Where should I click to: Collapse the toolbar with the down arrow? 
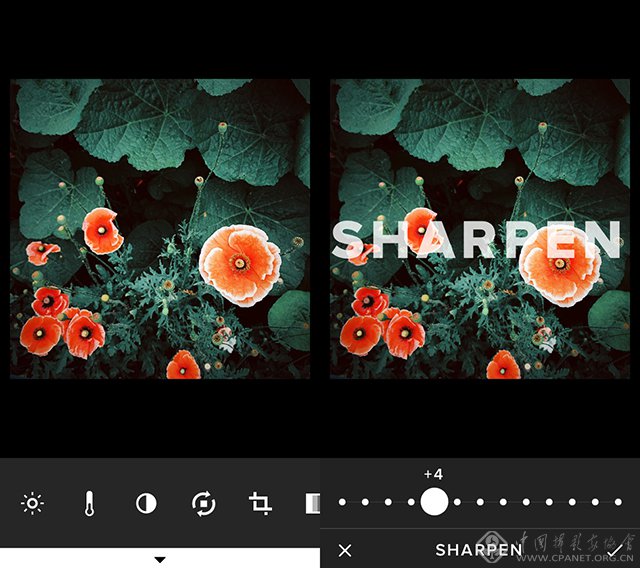click(x=160, y=560)
